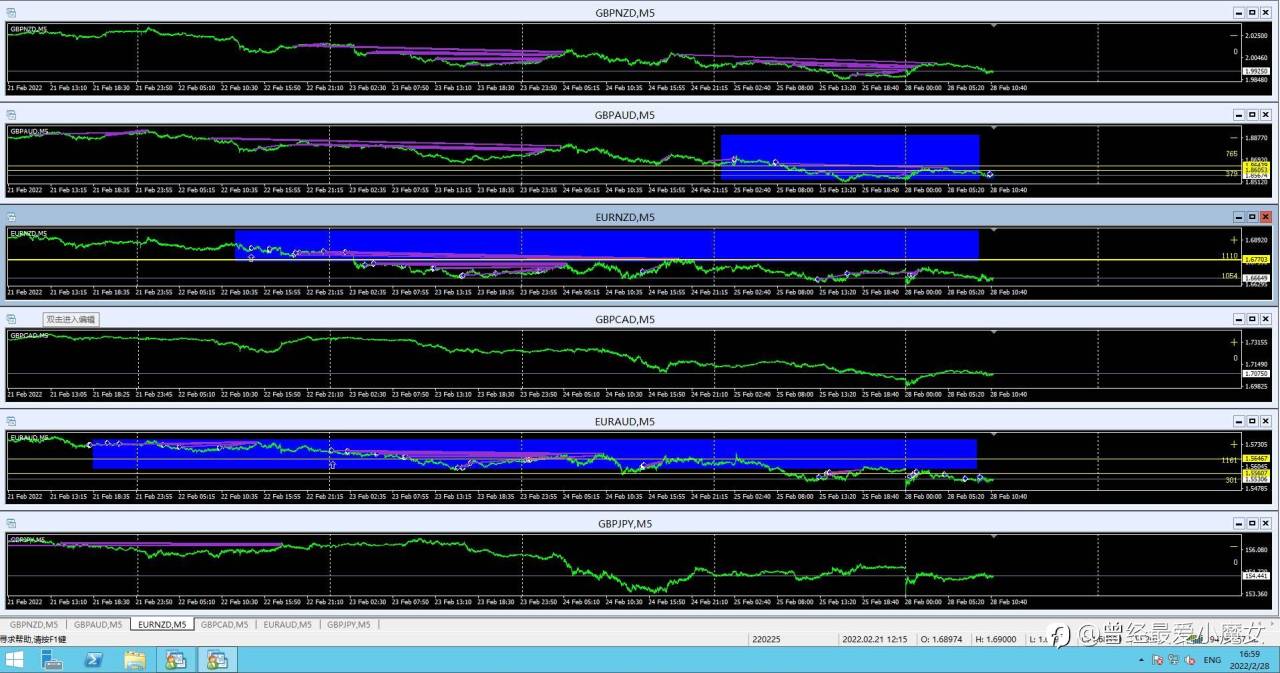Open the ENG input language selector
This screenshot has width=1280, height=673.
point(1212,660)
